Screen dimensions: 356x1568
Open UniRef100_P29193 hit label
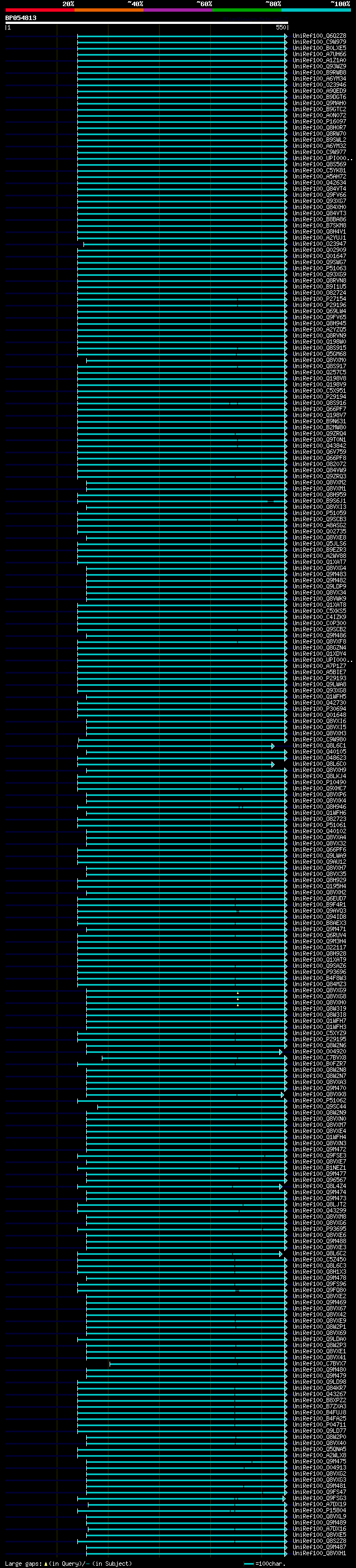pyautogui.click(x=319, y=678)
